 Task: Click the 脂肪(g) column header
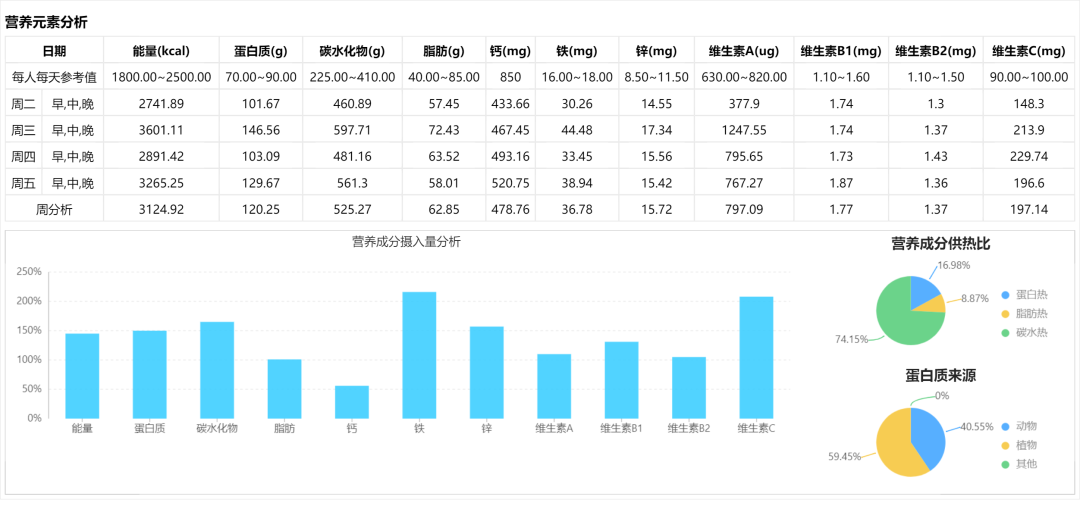pyautogui.click(x=444, y=51)
